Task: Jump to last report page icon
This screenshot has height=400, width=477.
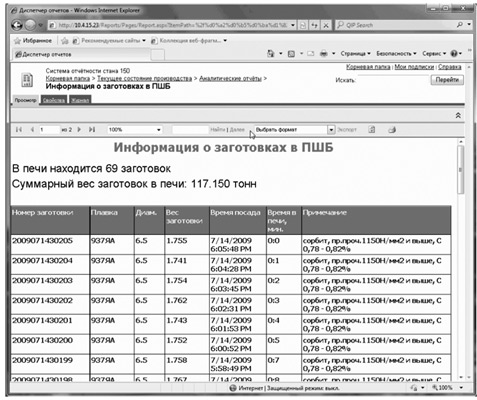Action: (x=92, y=130)
